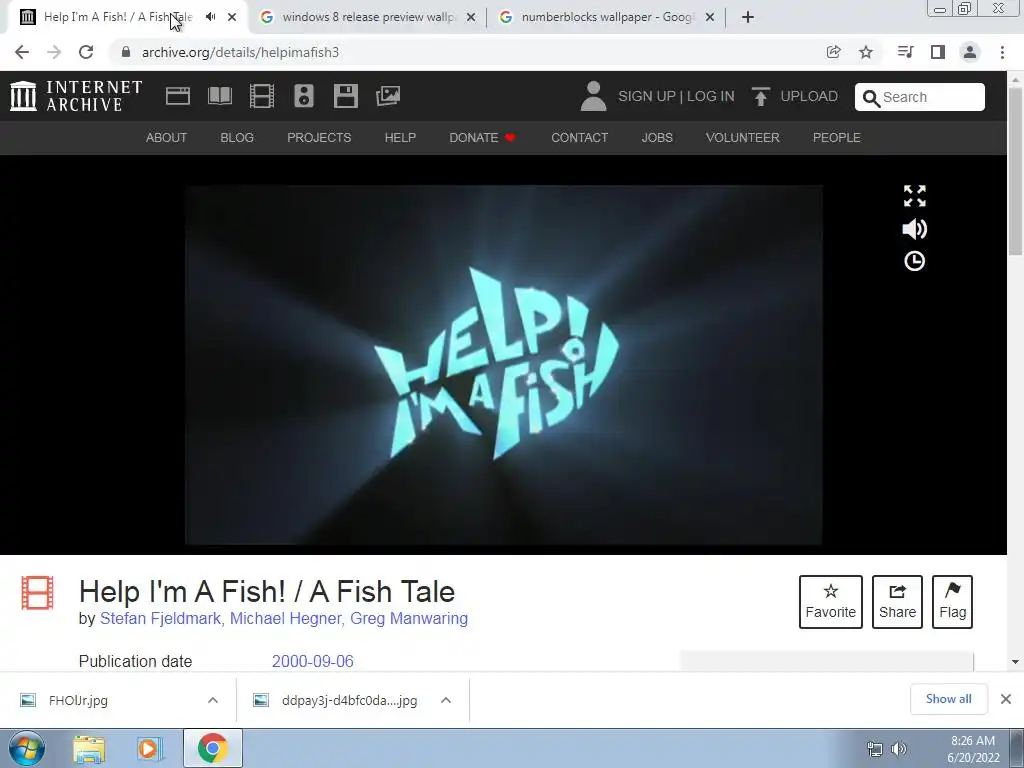Click the Flag button
Image resolution: width=1024 pixels, height=768 pixels.
(x=952, y=602)
